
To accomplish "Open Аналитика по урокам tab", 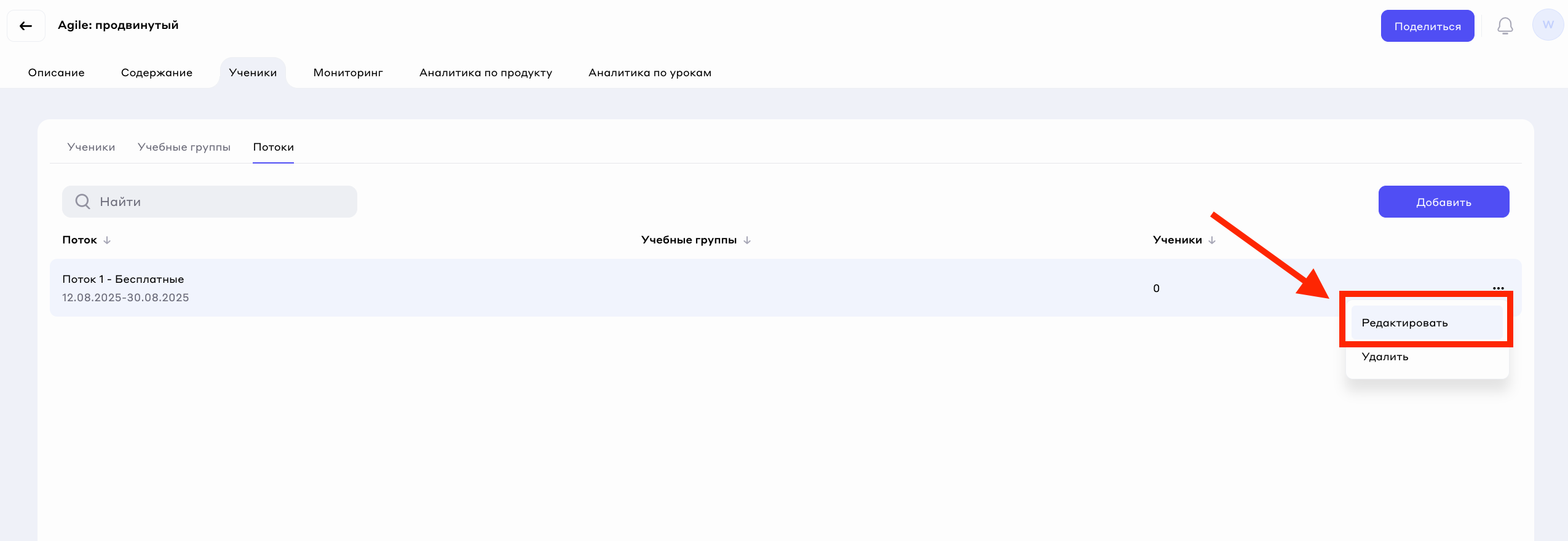I will click(x=650, y=73).
